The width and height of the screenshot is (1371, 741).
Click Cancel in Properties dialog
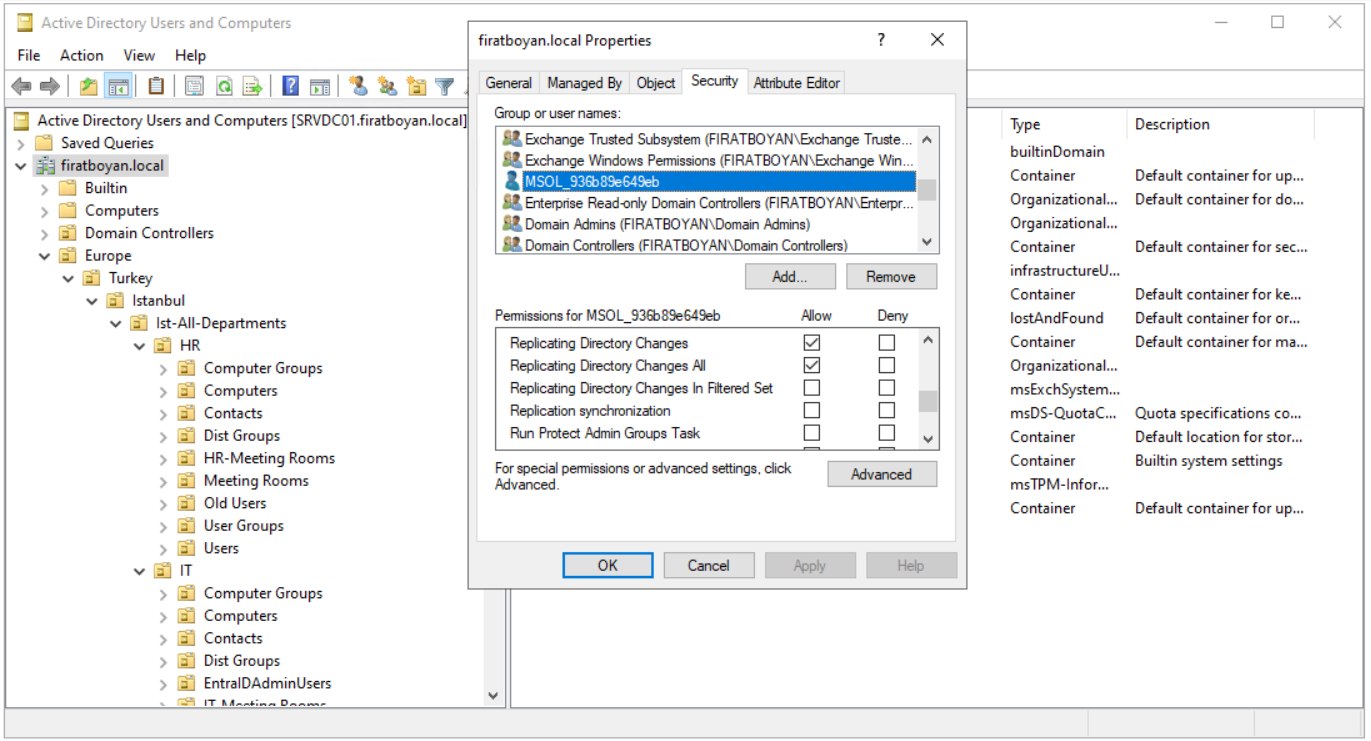(x=709, y=565)
